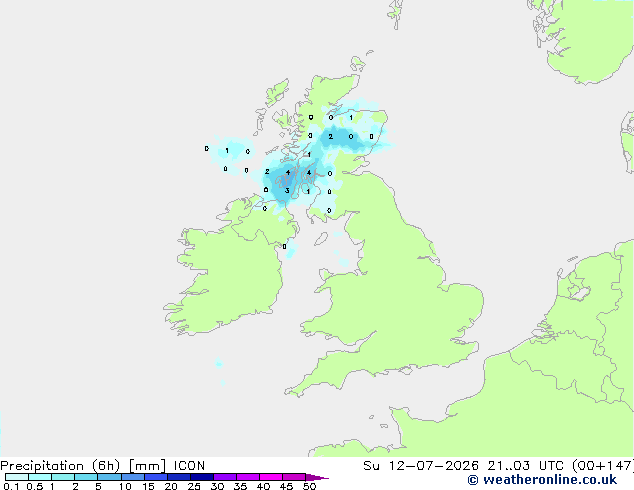Click the '50' legend scale label

click(309, 486)
